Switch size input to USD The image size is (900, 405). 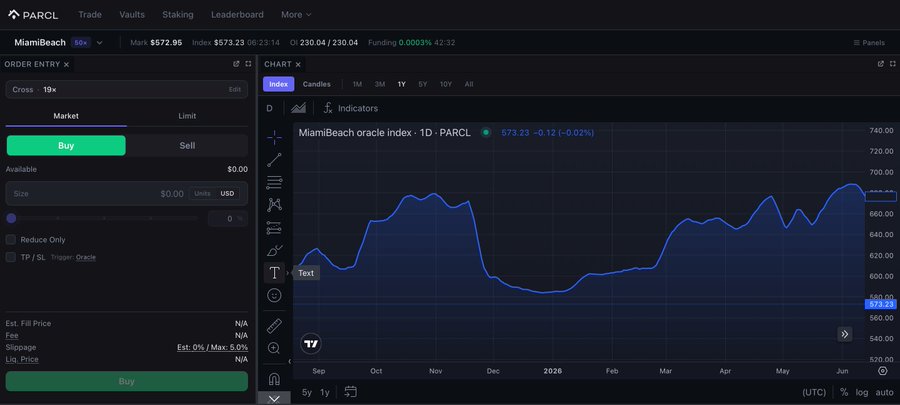(x=227, y=193)
